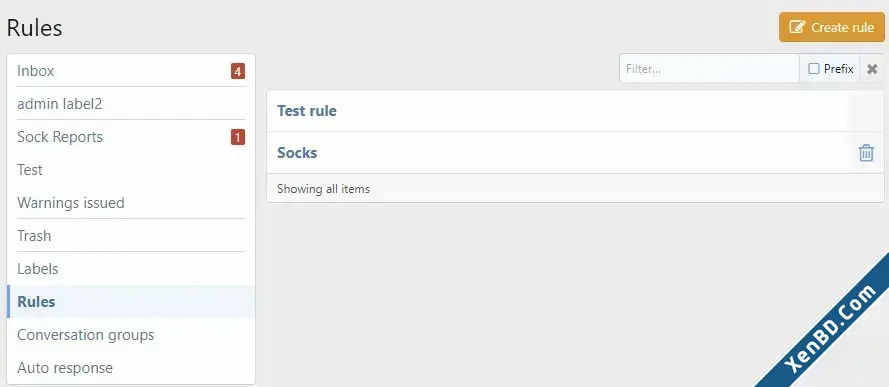This screenshot has width=889, height=387.
Task: Click the Inbox unread count badge
Action: (238, 71)
